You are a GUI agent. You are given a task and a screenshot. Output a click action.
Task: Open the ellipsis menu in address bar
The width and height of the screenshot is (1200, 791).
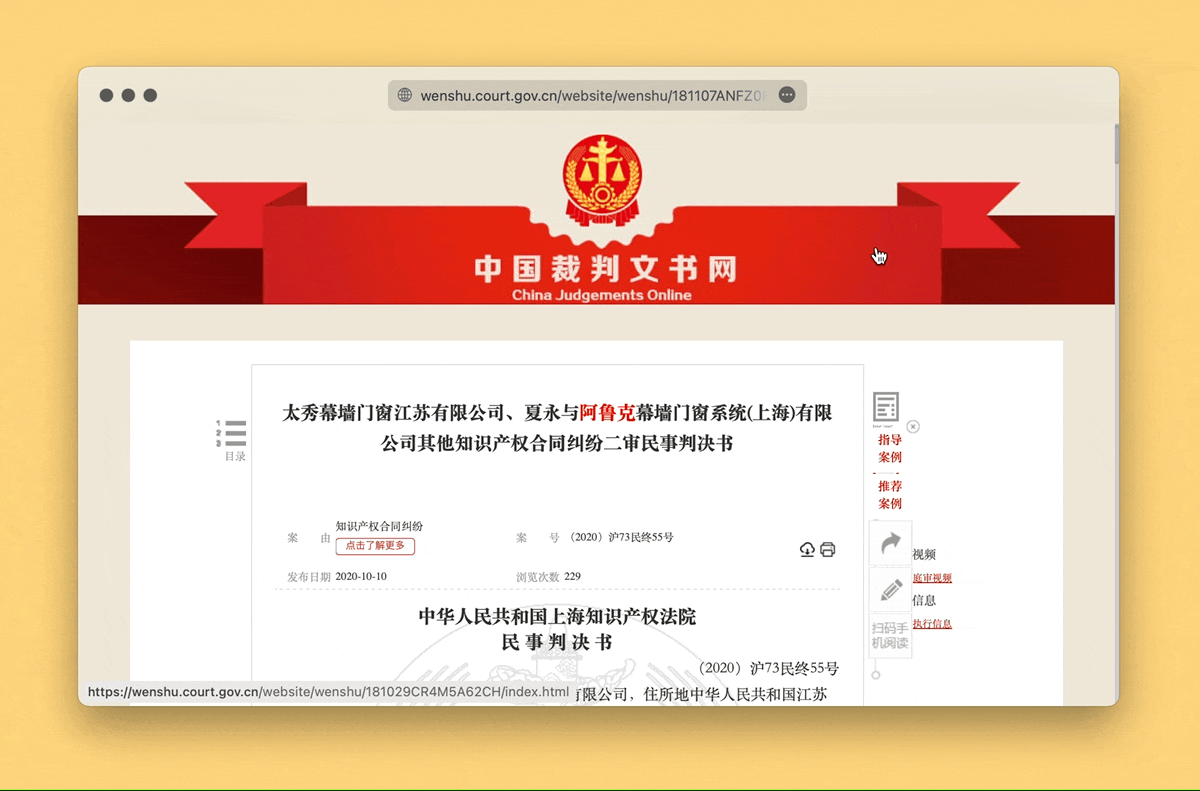pos(787,95)
